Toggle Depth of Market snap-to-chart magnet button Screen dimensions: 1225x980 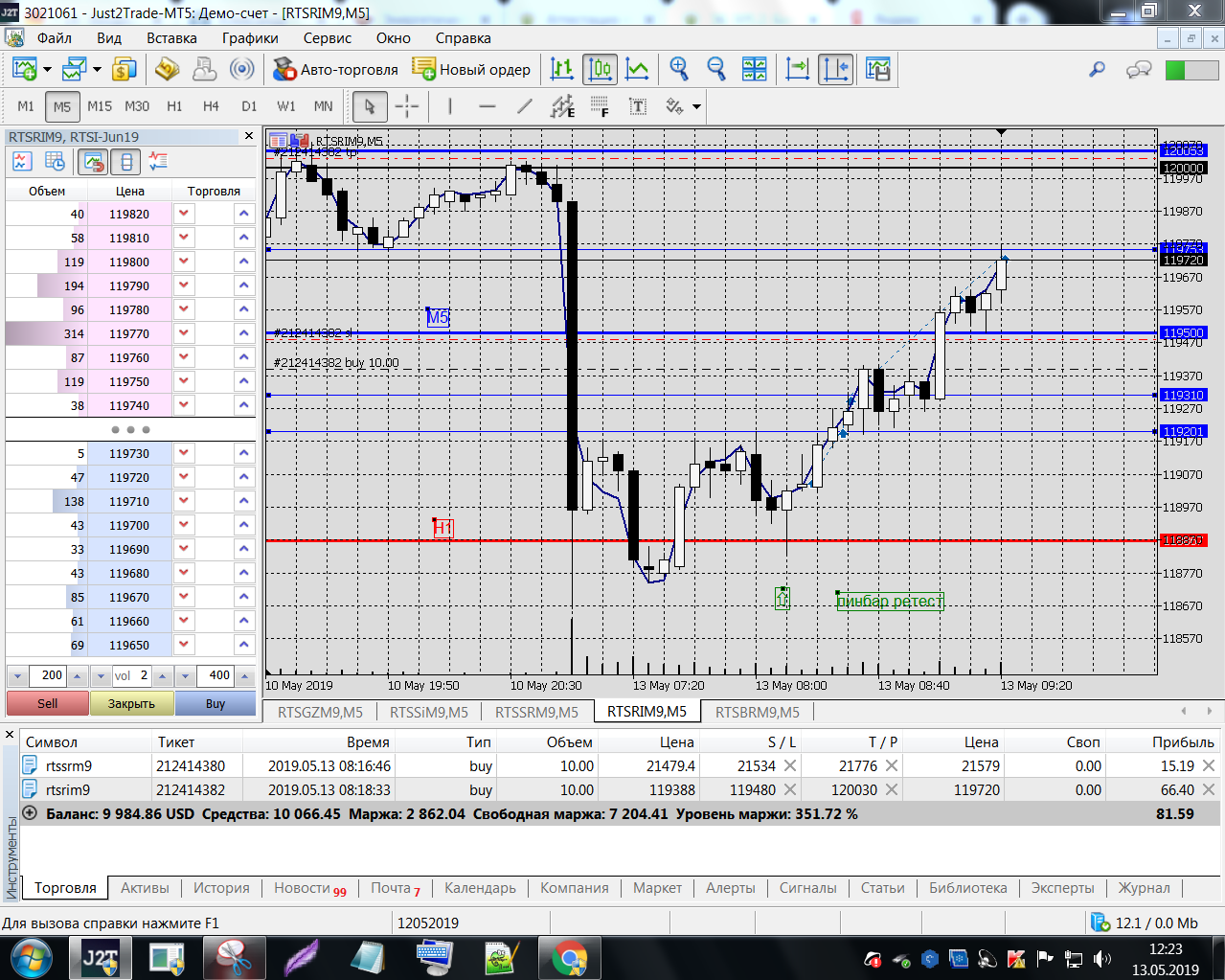pos(93,162)
